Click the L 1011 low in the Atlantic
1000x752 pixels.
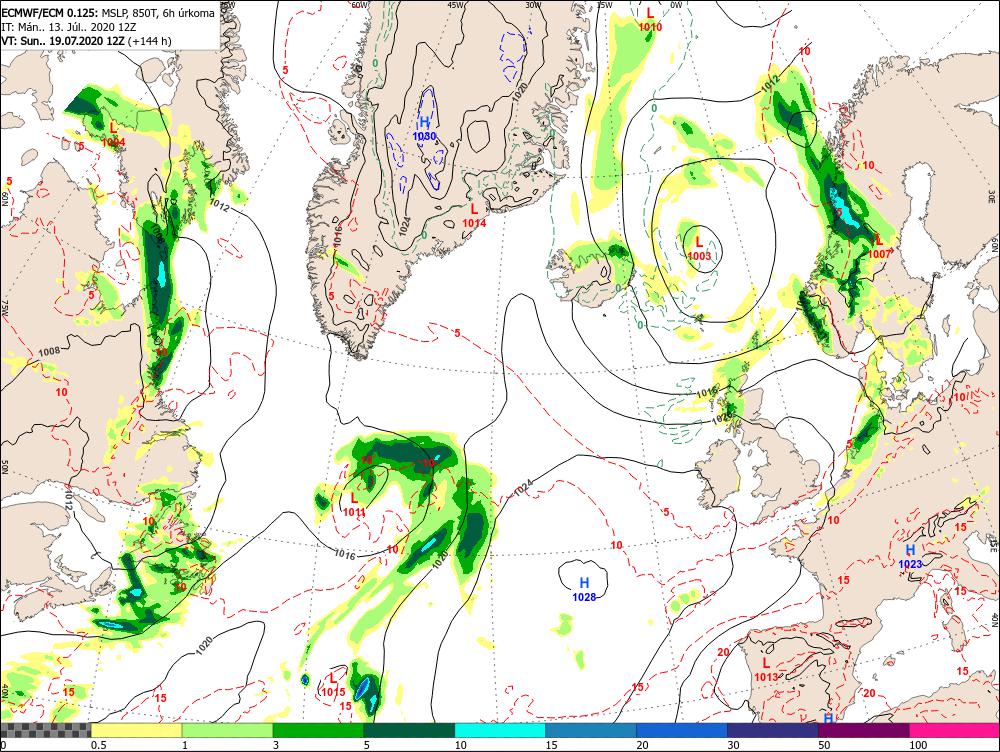click(x=354, y=504)
